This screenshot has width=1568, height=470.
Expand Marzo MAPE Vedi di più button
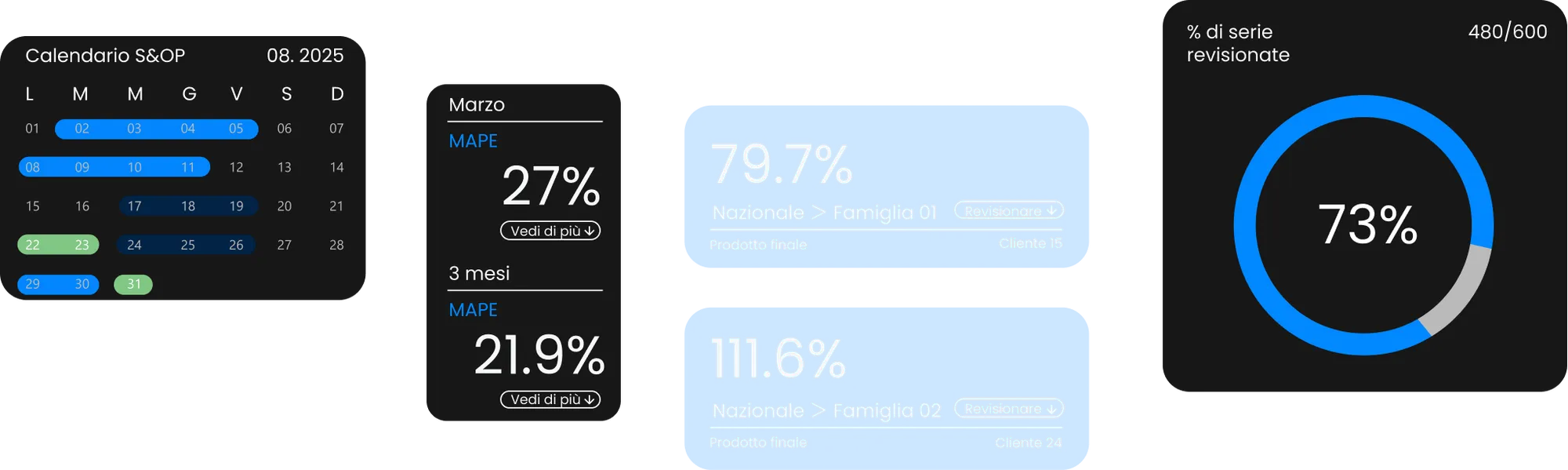pyautogui.click(x=550, y=231)
